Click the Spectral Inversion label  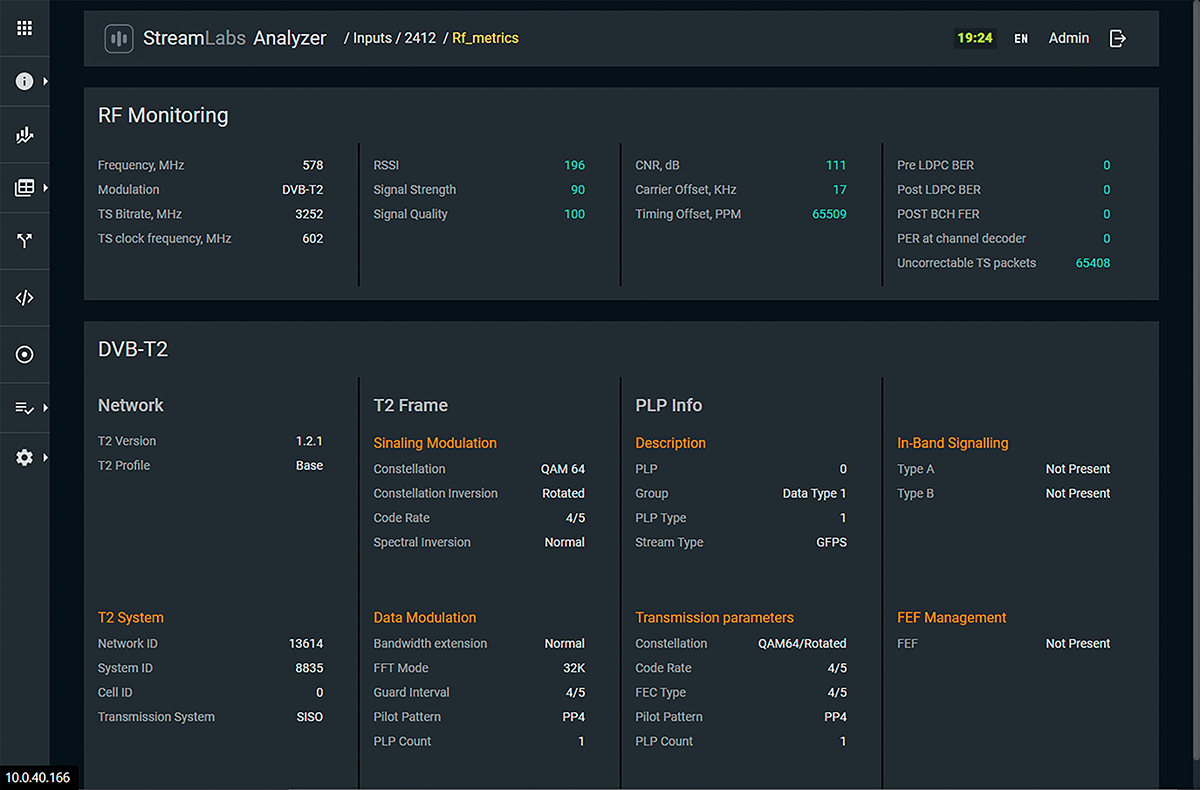pos(422,542)
